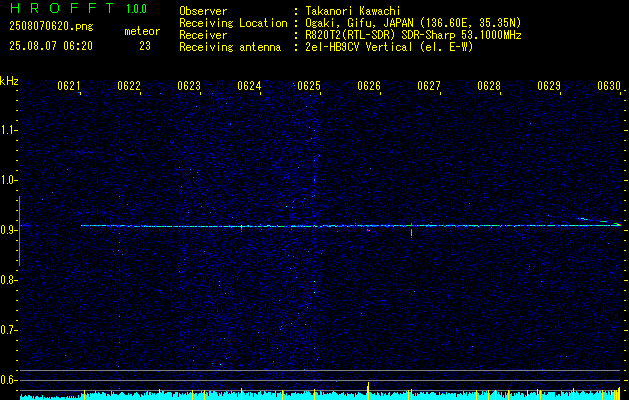Click the 1.1 kHz axis label
This screenshot has height=400, width=629.
coord(8,130)
